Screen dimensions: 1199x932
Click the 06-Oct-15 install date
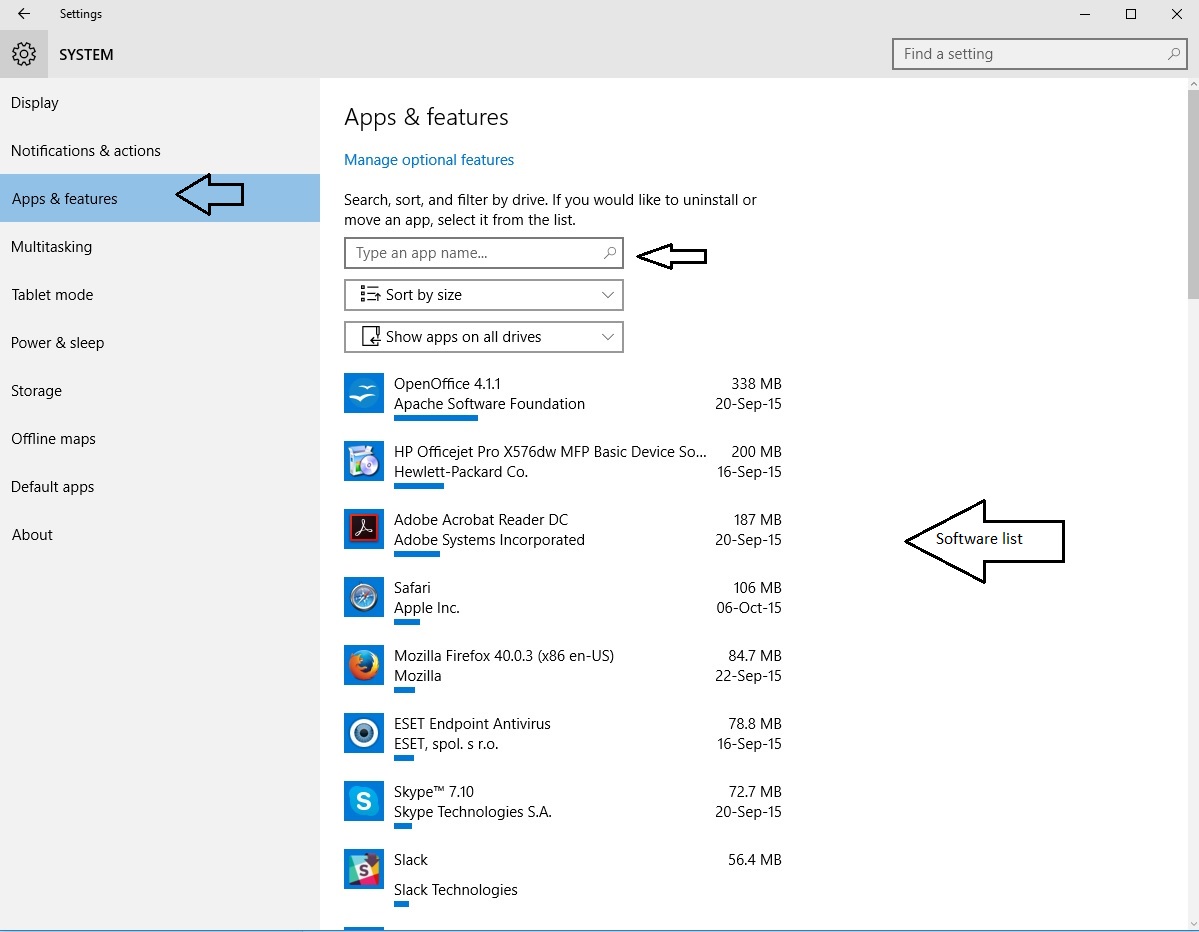coord(749,608)
